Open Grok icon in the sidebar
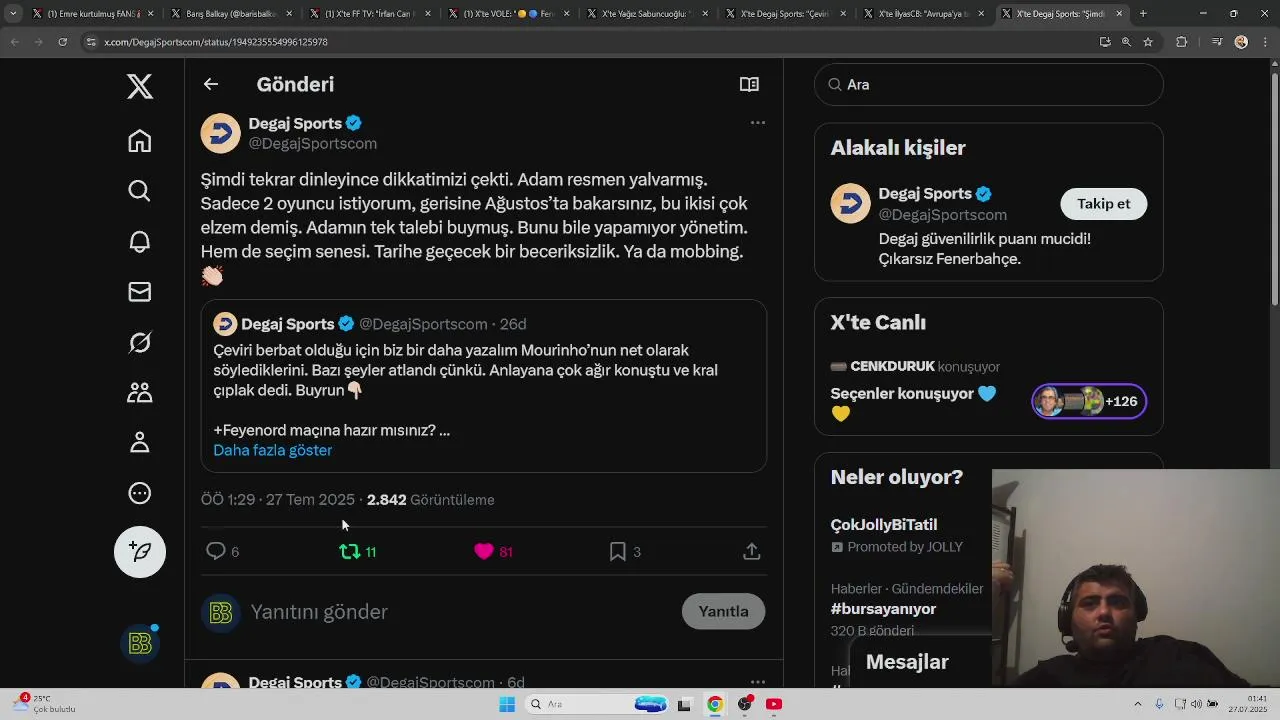The width and height of the screenshot is (1280, 720). point(140,342)
